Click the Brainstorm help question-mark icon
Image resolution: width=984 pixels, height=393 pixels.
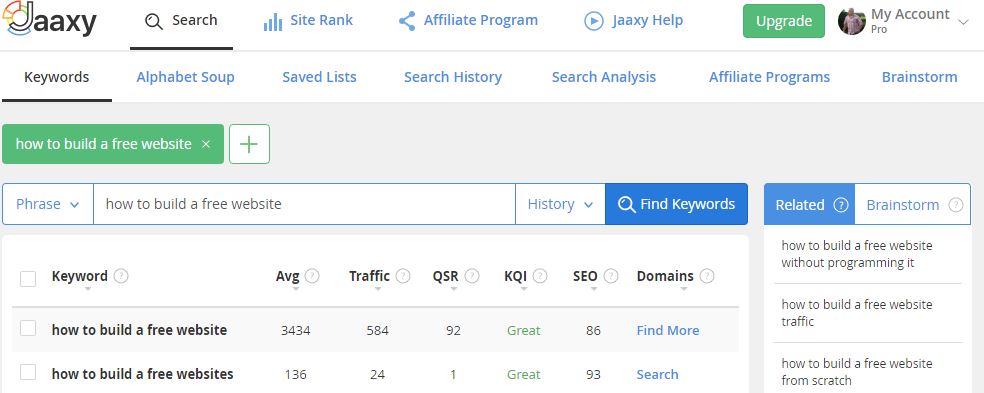click(955, 205)
